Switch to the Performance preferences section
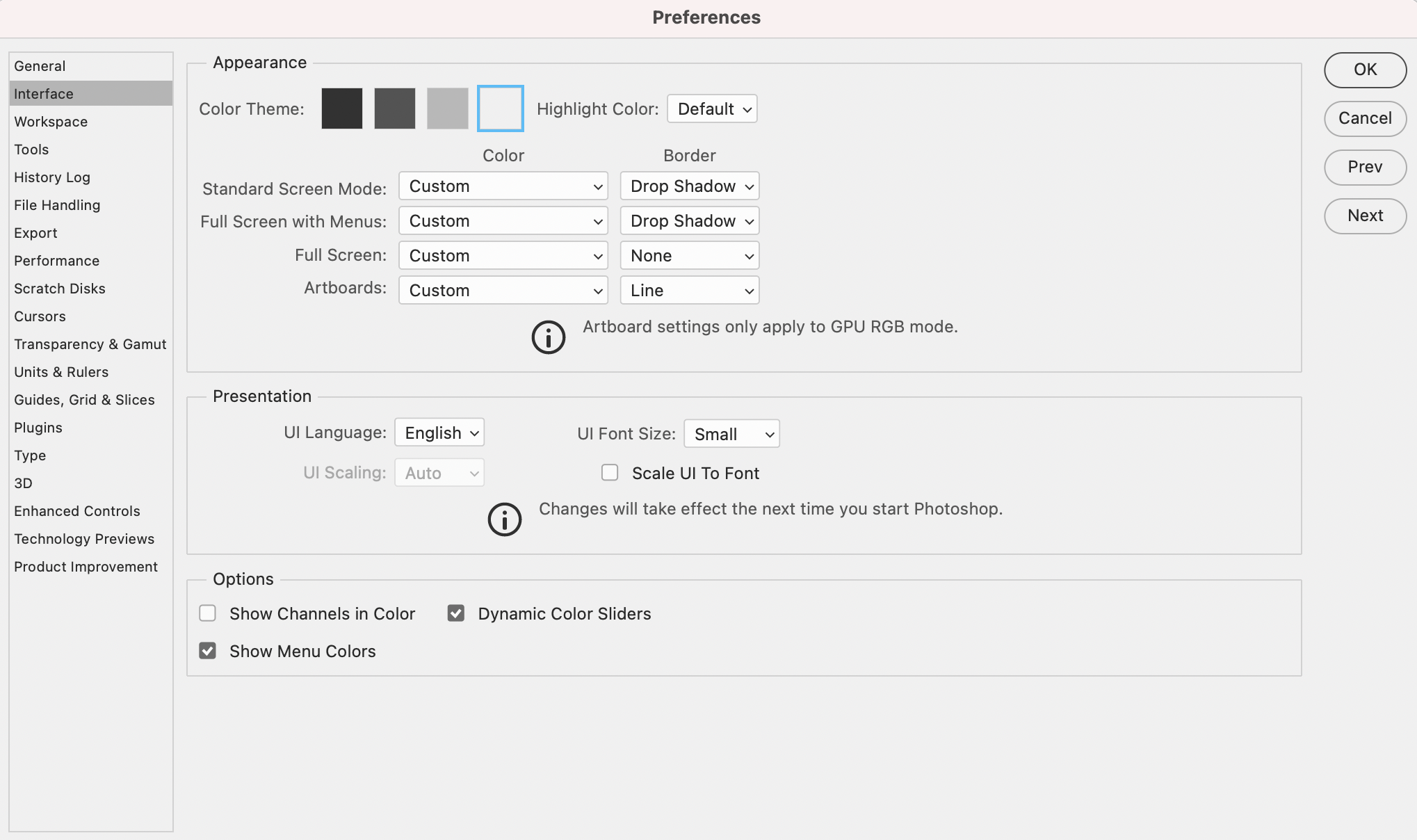This screenshot has width=1417, height=840. pyautogui.click(x=56, y=261)
